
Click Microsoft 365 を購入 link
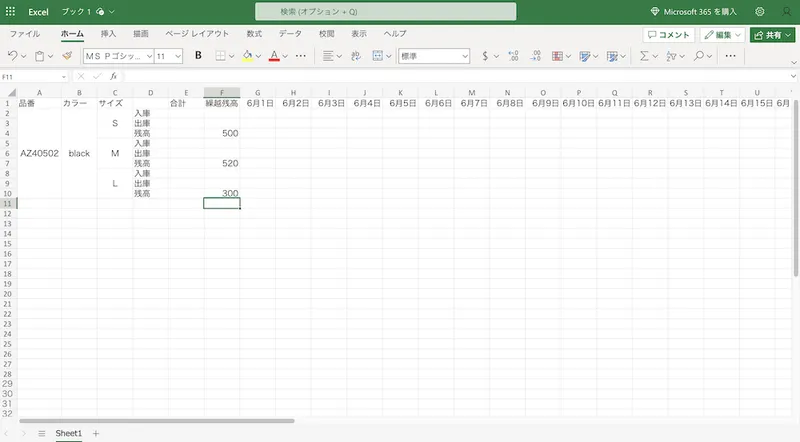pos(694,11)
